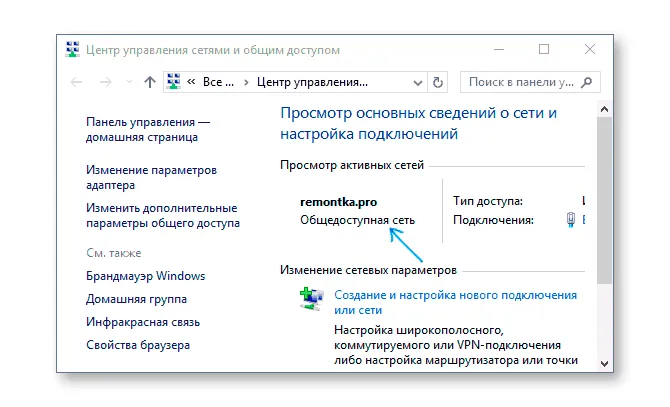This screenshot has height=407, width=670.
Task: Open 'Панель управления — домашняя страница'
Action: (x=148, y=129)
